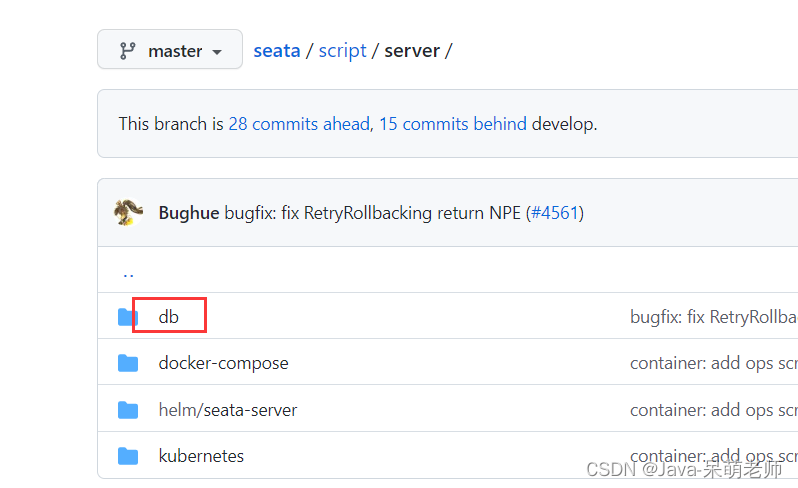View the 15 commits behind
Screen dimensions: 798x488
coord(453,124)
